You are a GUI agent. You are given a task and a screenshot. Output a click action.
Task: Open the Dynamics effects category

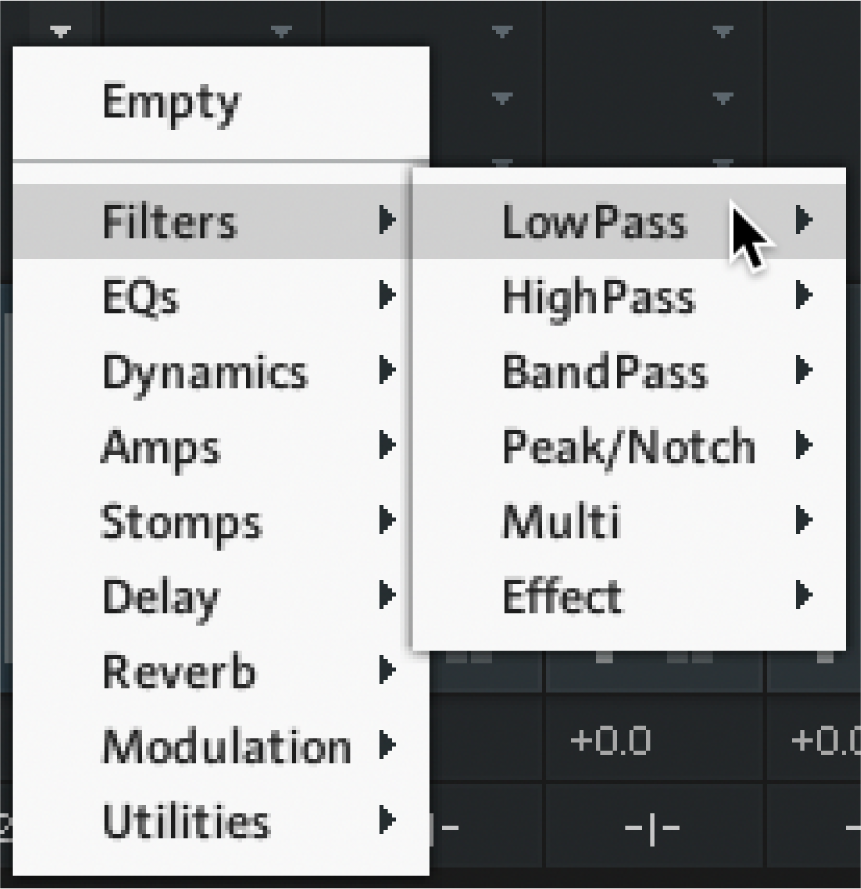pyautogui.click(x=204, y=372)
